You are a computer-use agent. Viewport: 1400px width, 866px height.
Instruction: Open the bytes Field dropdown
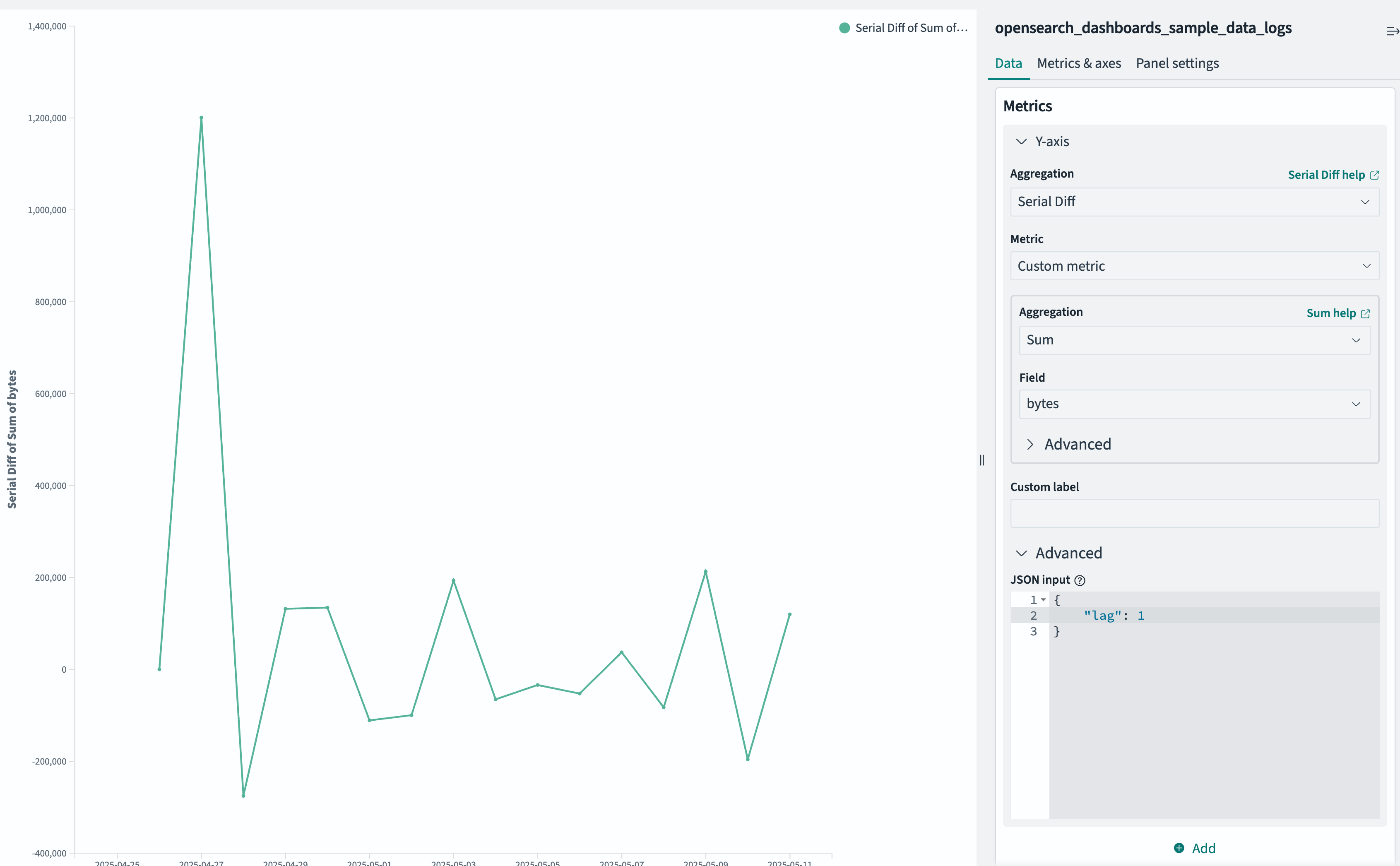click(x=1194, y=404)
